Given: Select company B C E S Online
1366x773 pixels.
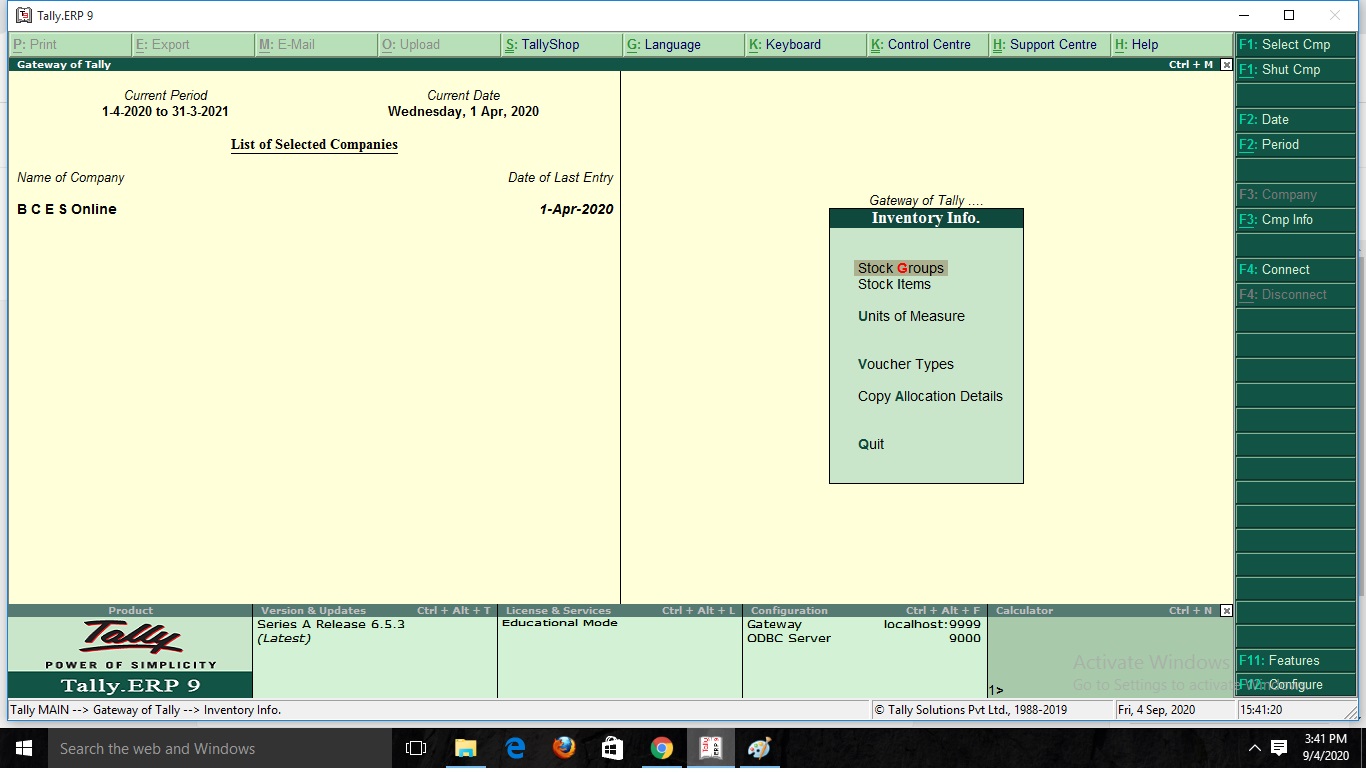Looking at the screenshot, I should (67, 209).
